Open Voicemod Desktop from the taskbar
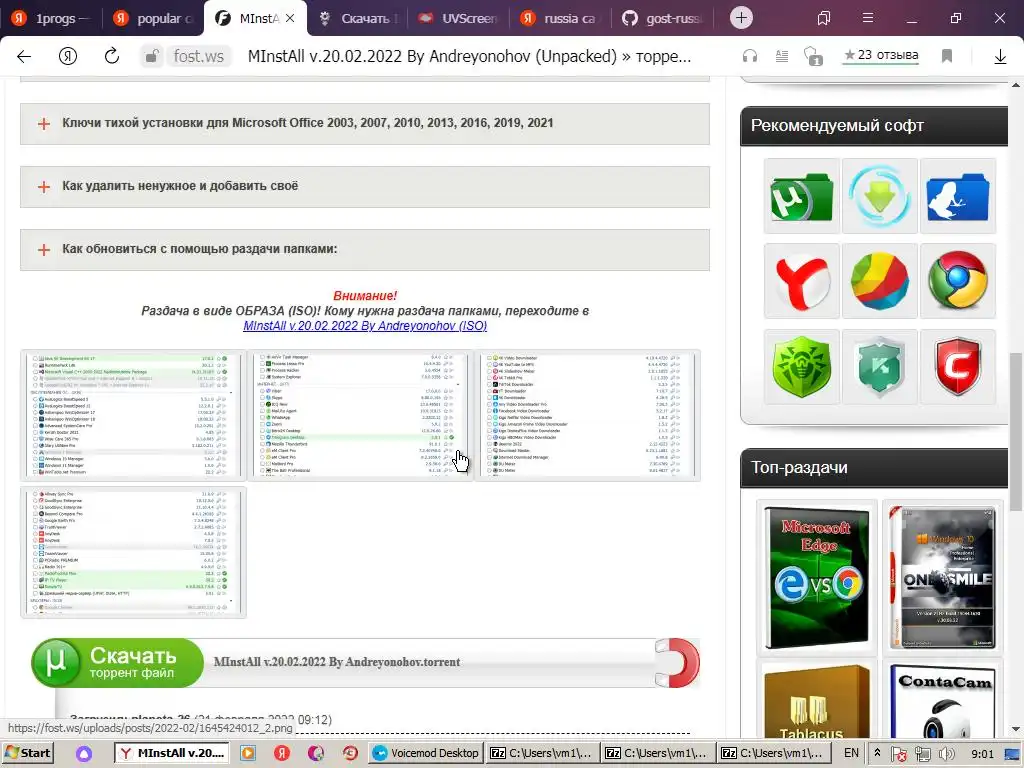1024x768 pixels. tap(426, 753)
